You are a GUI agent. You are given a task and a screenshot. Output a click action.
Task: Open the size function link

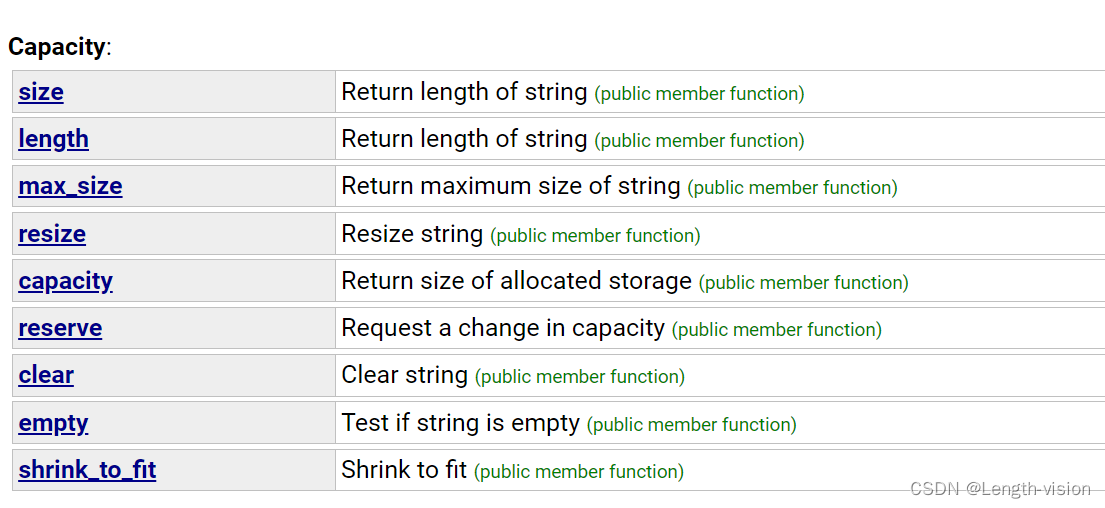pos(41,92)
